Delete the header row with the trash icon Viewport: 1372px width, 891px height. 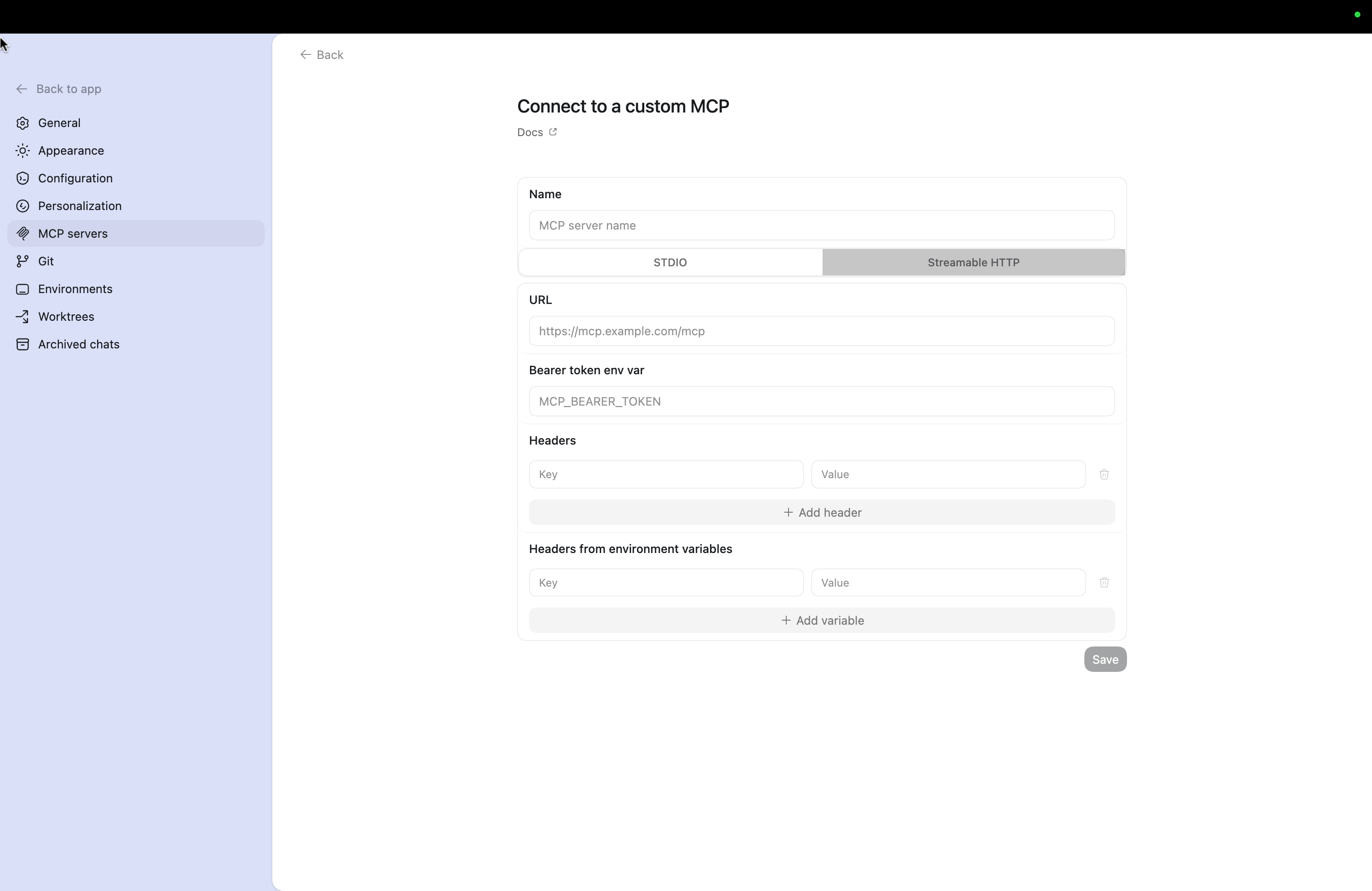(x=1104, y=474)
